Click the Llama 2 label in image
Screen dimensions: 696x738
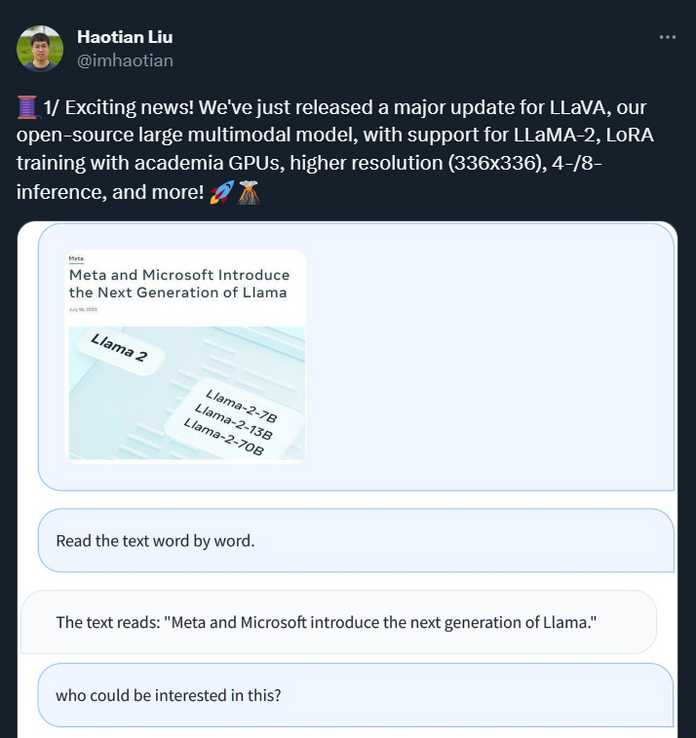[x=119, y=348]
